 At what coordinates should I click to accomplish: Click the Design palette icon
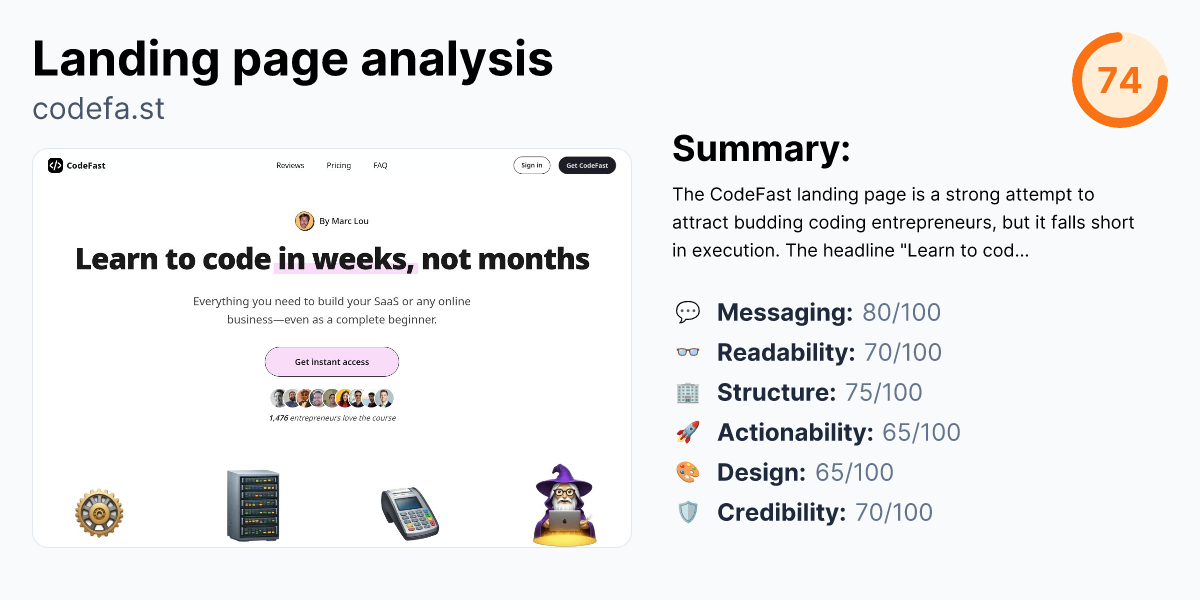(689, 472)
